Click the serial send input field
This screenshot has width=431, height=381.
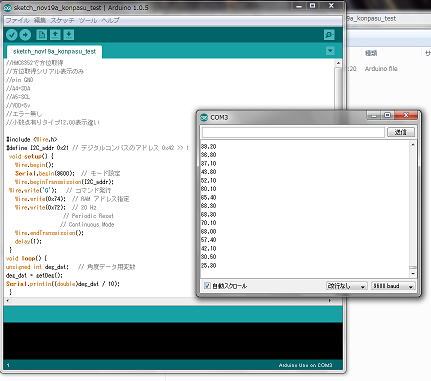(x=293, y=132)
